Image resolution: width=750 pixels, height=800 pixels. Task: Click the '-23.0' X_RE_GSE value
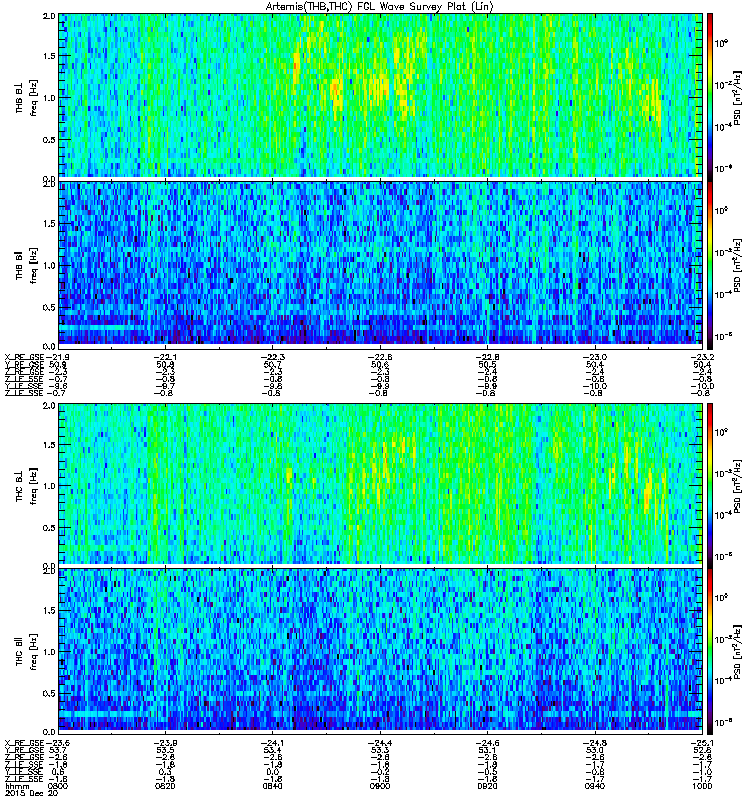tap(594, 357)
